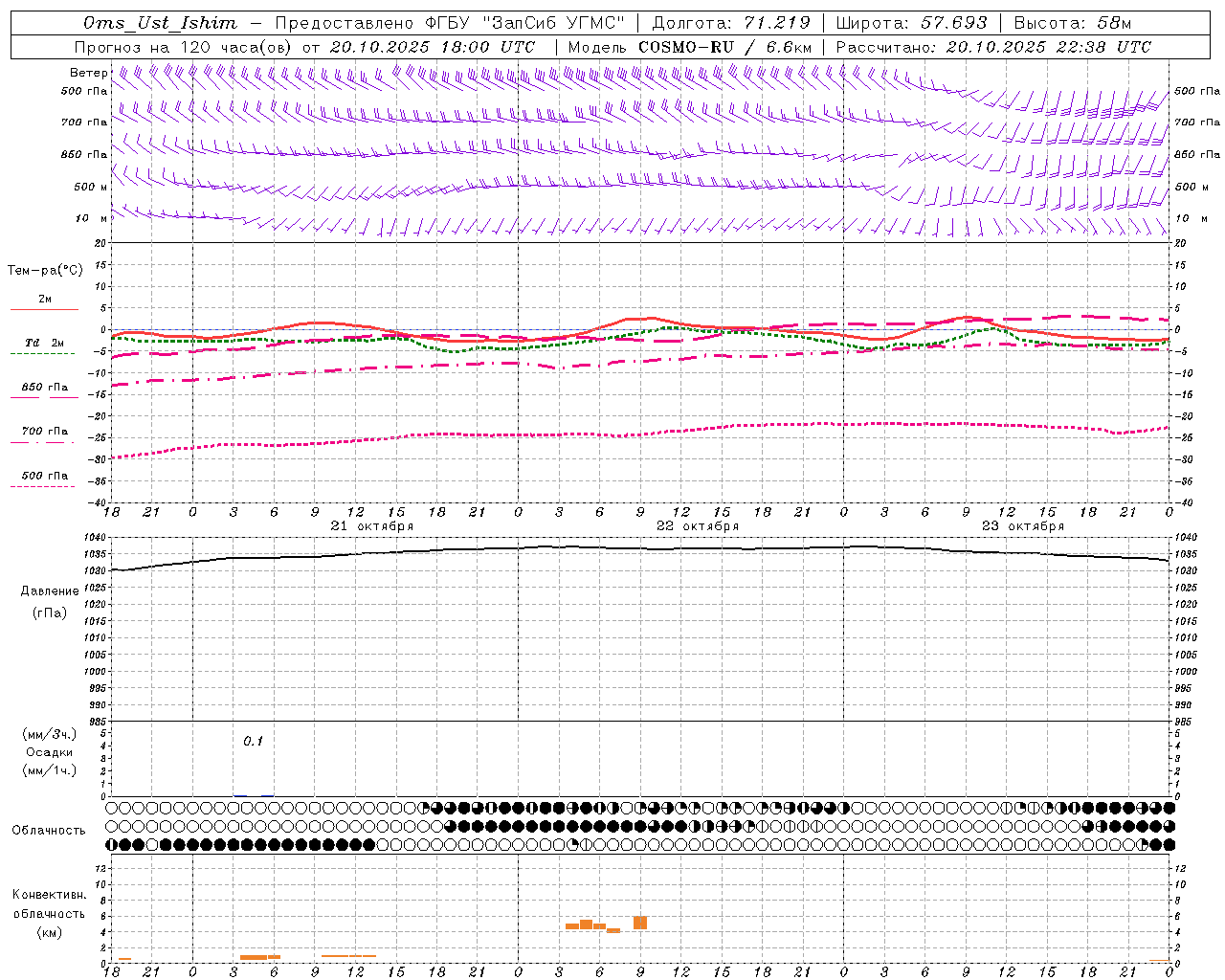
Task: Click the Прогноз на 120 часа(ов) text
Action: coord(184,47)
